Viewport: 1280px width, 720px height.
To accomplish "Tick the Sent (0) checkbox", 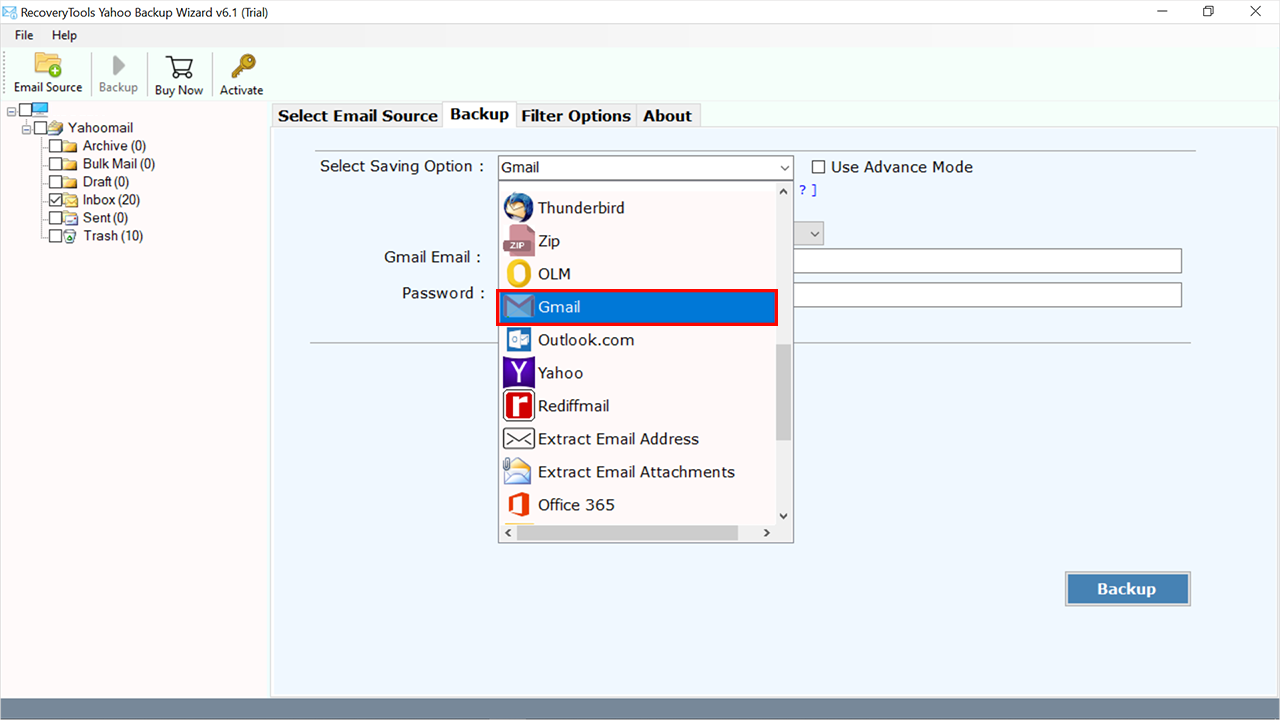I will [56, 218].
